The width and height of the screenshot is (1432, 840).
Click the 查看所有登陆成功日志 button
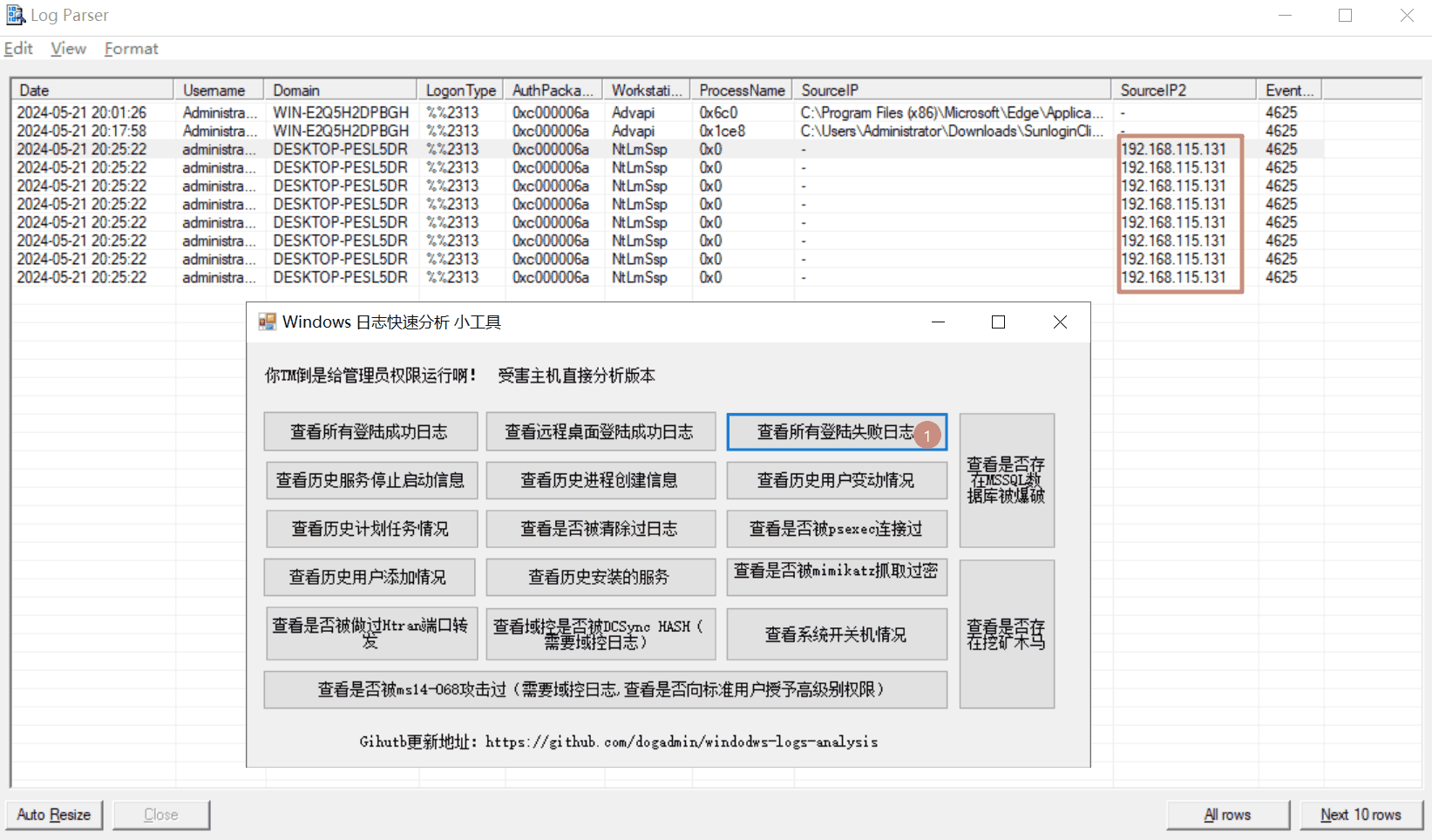coord(370,431)
